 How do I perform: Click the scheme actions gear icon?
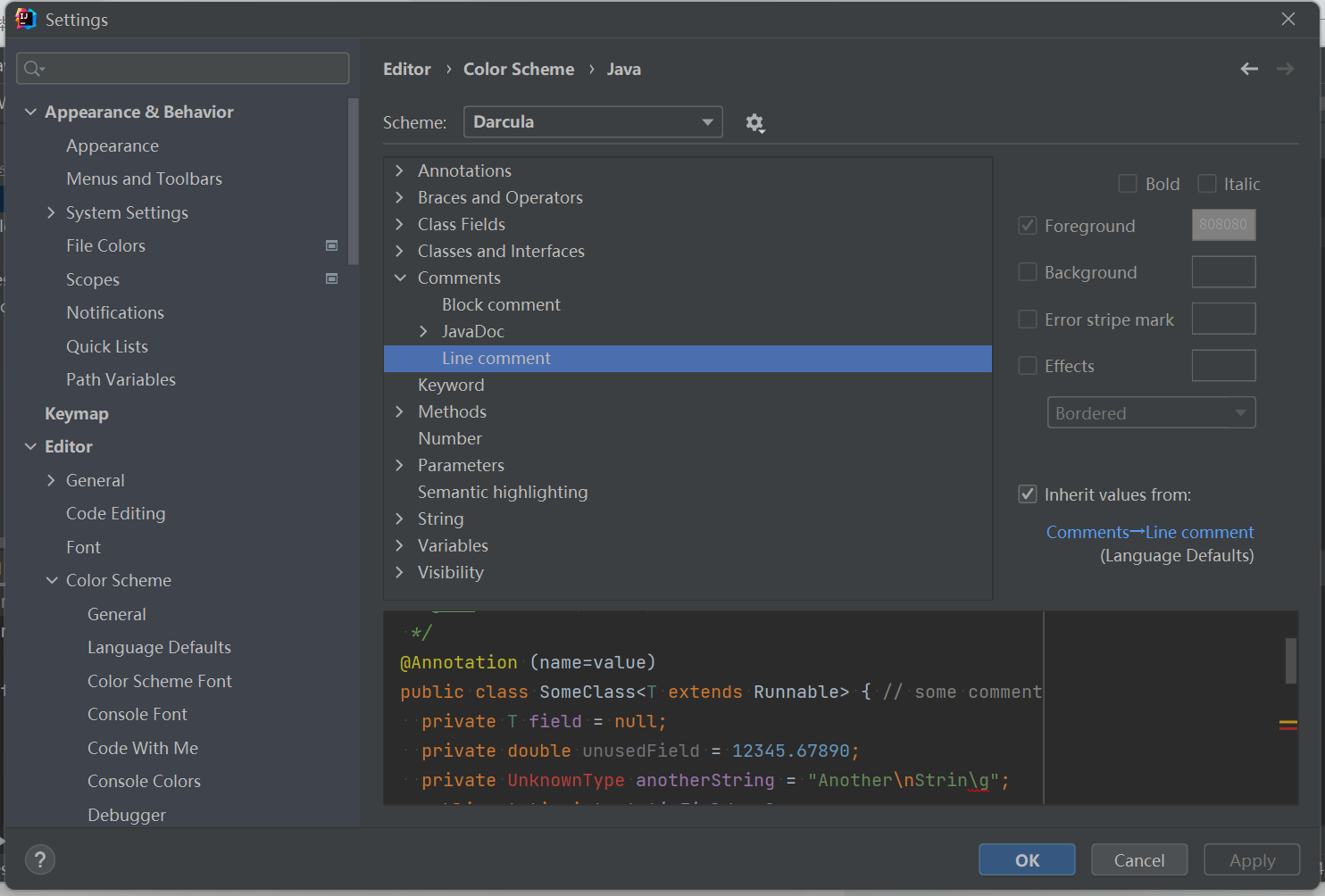point(755,123)
